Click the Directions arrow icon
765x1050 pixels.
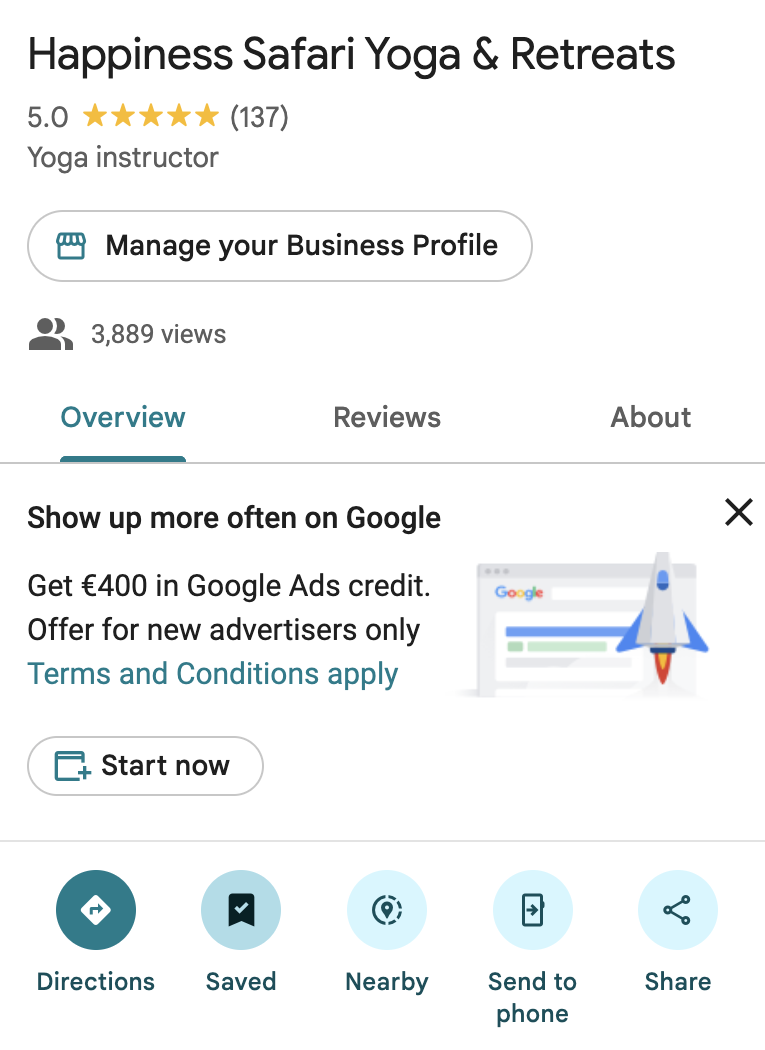(x=96, y=910)
